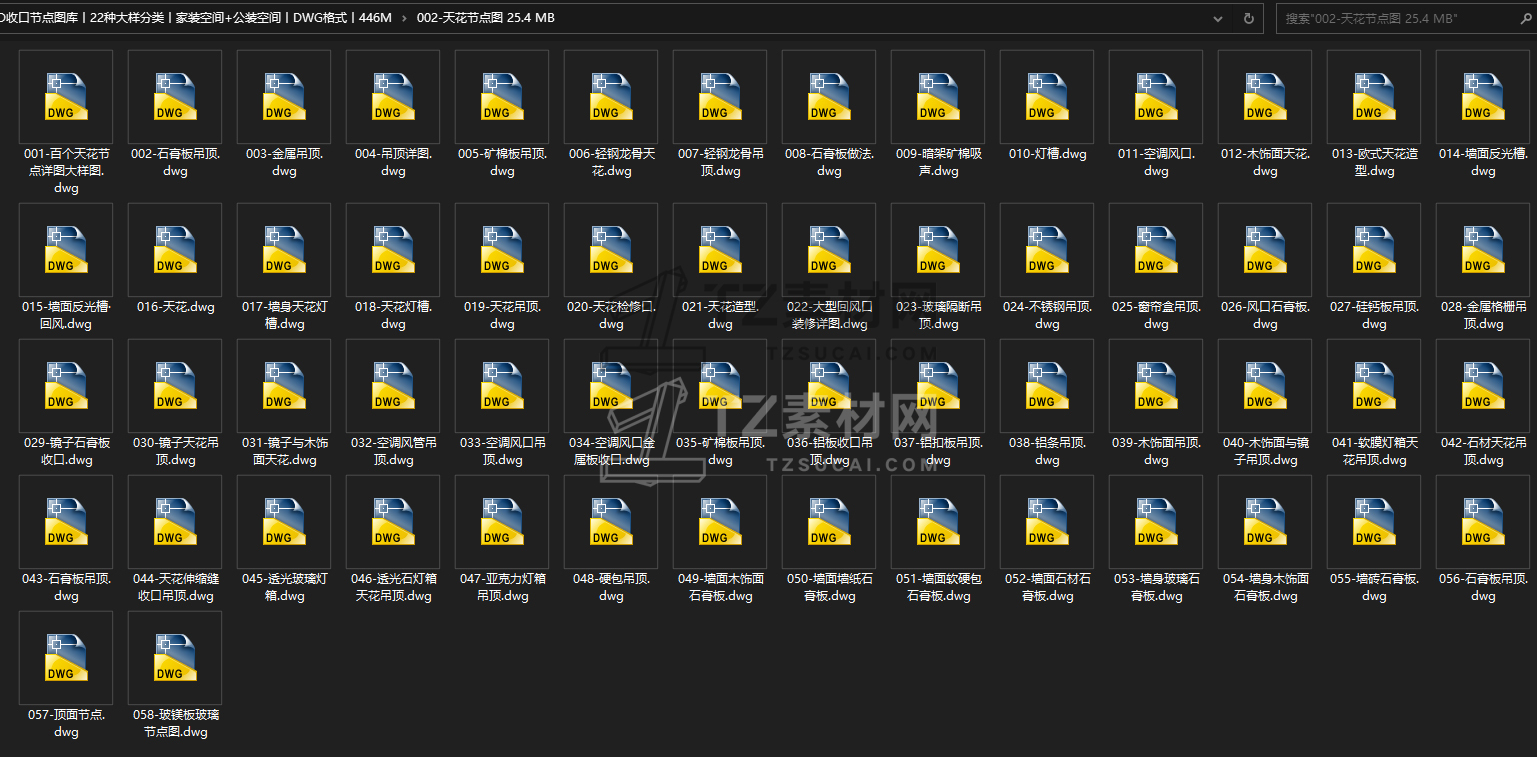Click the 020-天花检修口 file icon
The image size is (1537, 757).
click(611, 250)
